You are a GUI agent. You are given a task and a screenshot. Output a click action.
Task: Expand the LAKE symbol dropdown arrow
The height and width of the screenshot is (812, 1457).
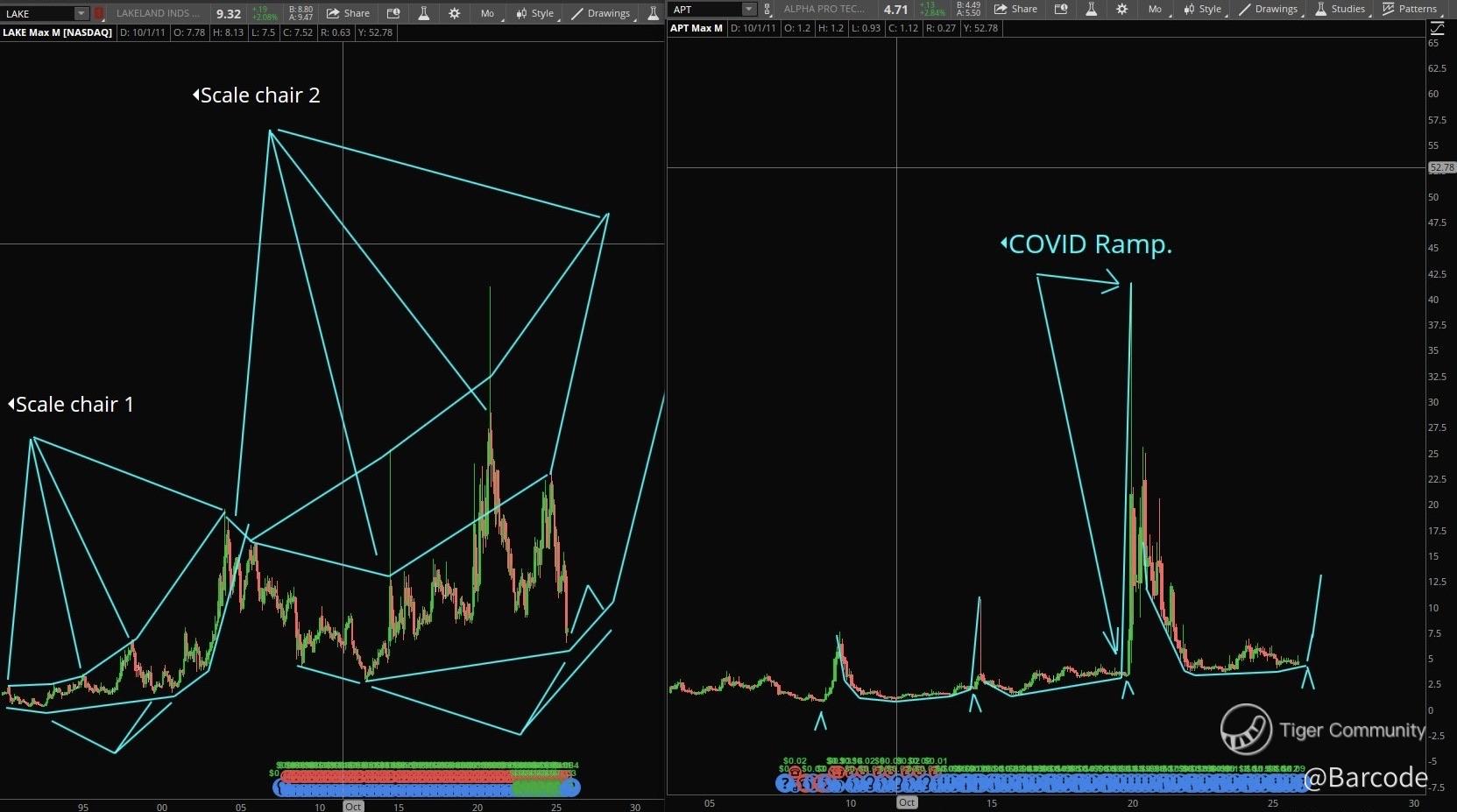coord(81,13)
